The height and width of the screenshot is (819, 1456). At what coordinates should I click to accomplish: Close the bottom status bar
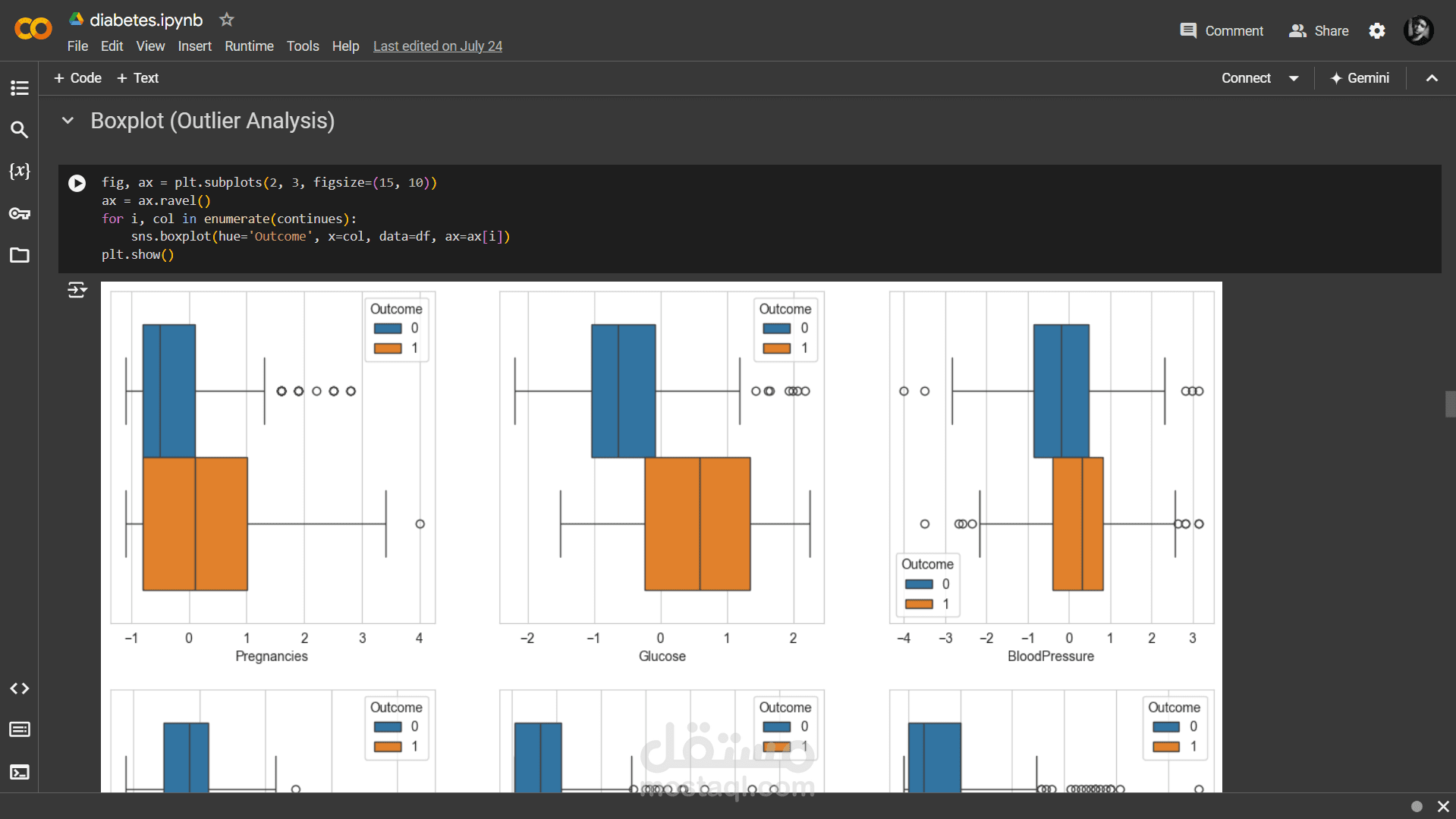1443,806
